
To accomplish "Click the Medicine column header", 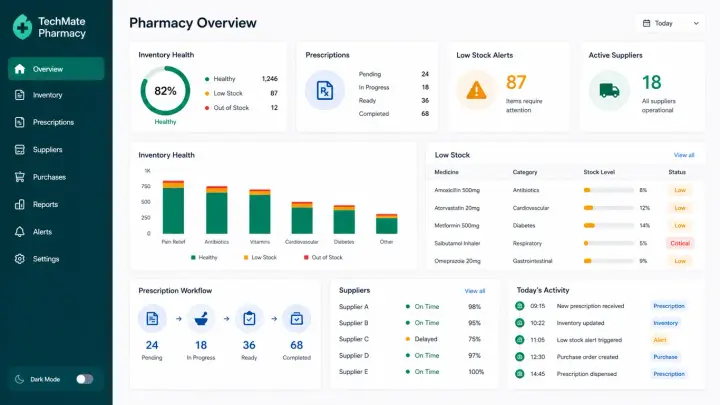I will click(446, 172).
